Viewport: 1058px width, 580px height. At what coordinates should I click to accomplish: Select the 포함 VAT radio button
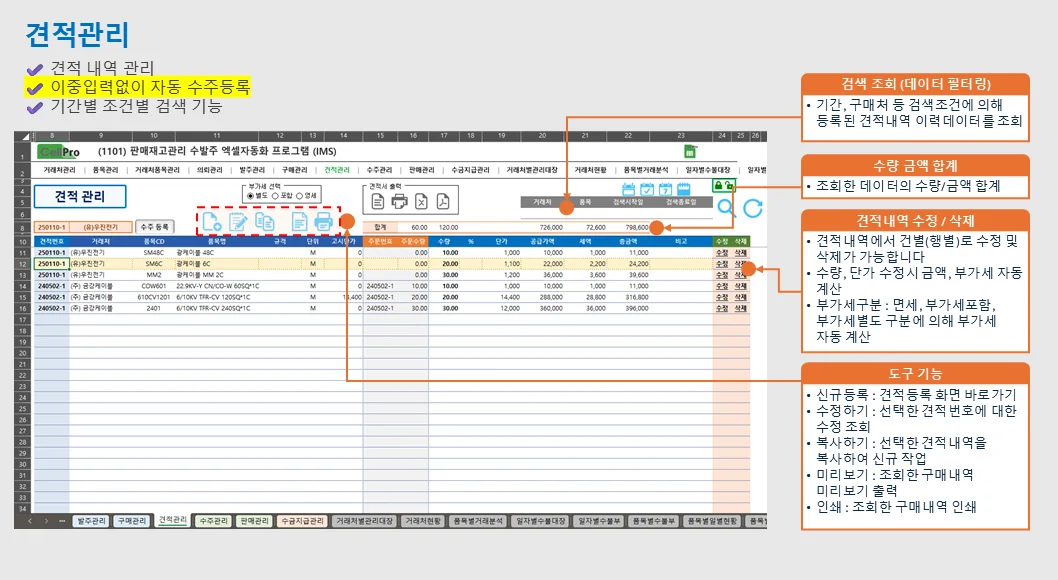point(276,196)
